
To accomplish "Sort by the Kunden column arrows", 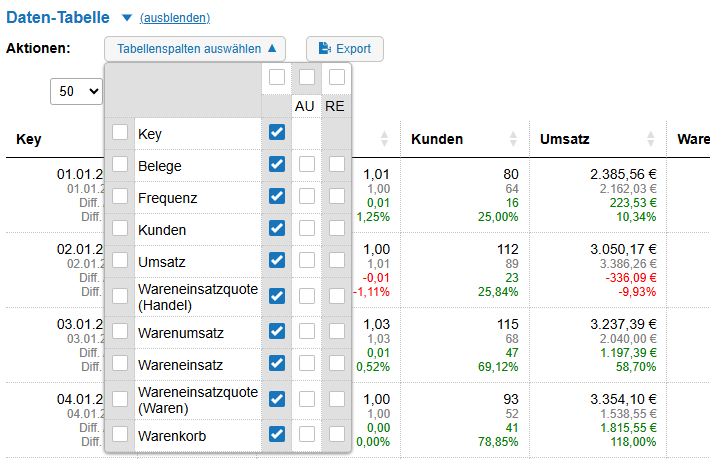I will pos(514,139).
